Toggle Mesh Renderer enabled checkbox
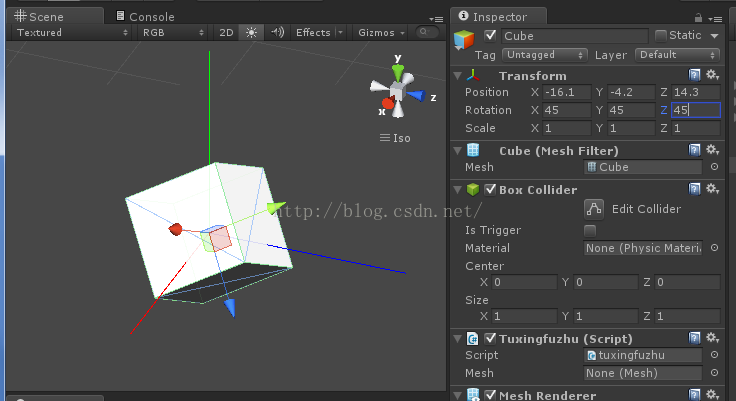 [490, 395]
